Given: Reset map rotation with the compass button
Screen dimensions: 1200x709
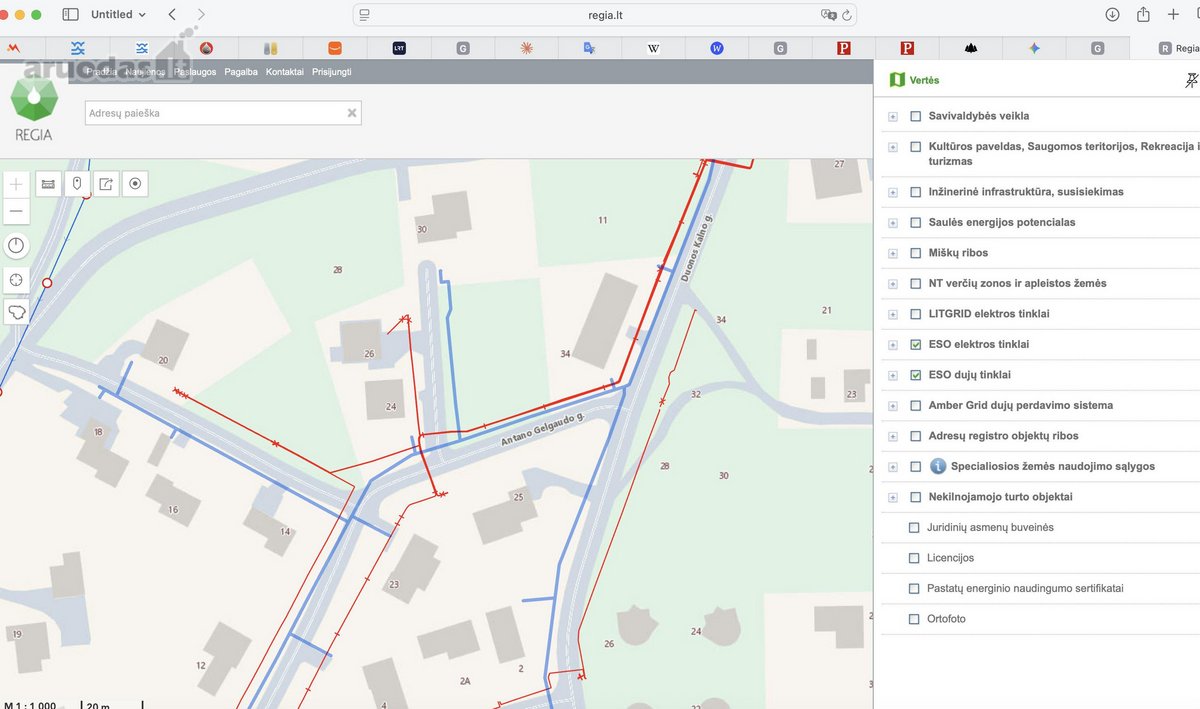Looking at the screenshot, I should pos(16,246).
